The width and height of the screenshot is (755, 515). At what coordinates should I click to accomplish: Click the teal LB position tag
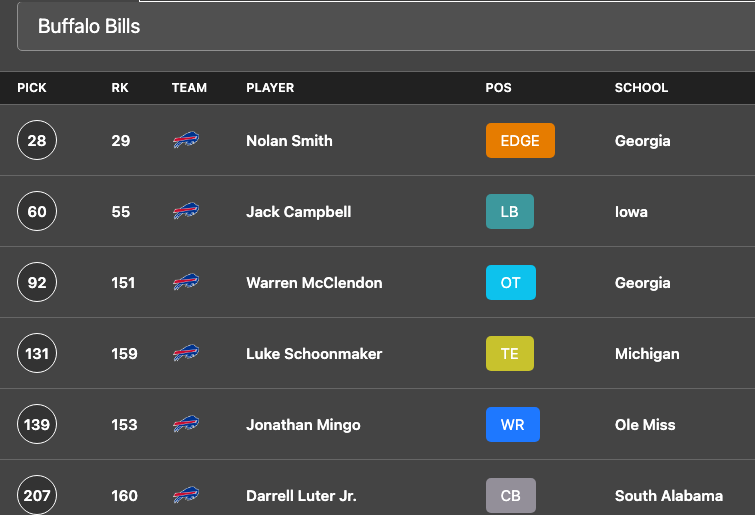point(510,211)
